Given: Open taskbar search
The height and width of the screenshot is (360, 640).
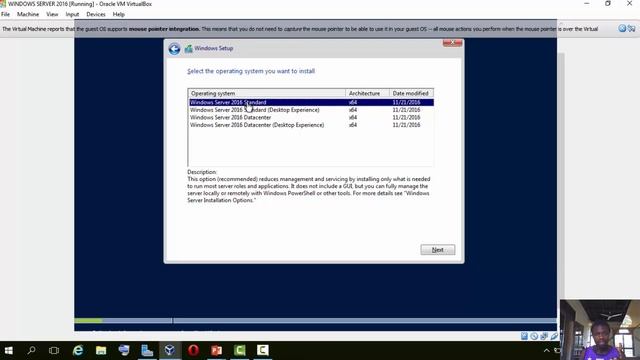Looking at the screenshot, I should (x=31, y=350).
